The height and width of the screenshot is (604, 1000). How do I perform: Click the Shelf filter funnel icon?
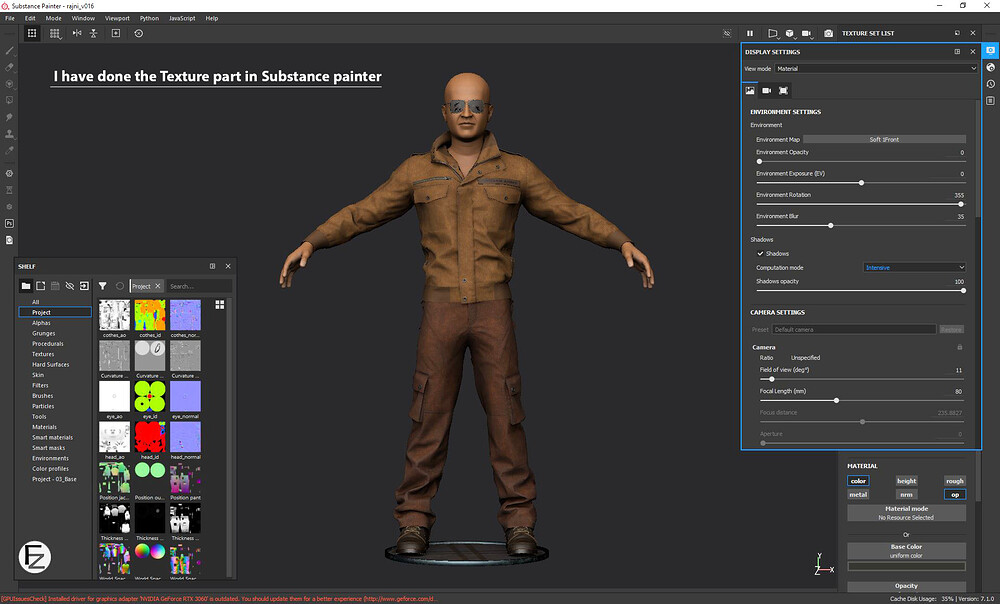(x=103, y=286)
